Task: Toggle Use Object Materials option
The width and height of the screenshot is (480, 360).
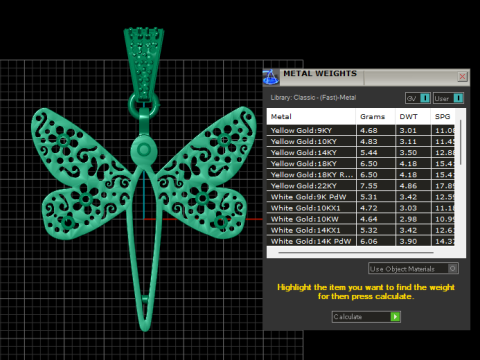Action: (413, 268)
